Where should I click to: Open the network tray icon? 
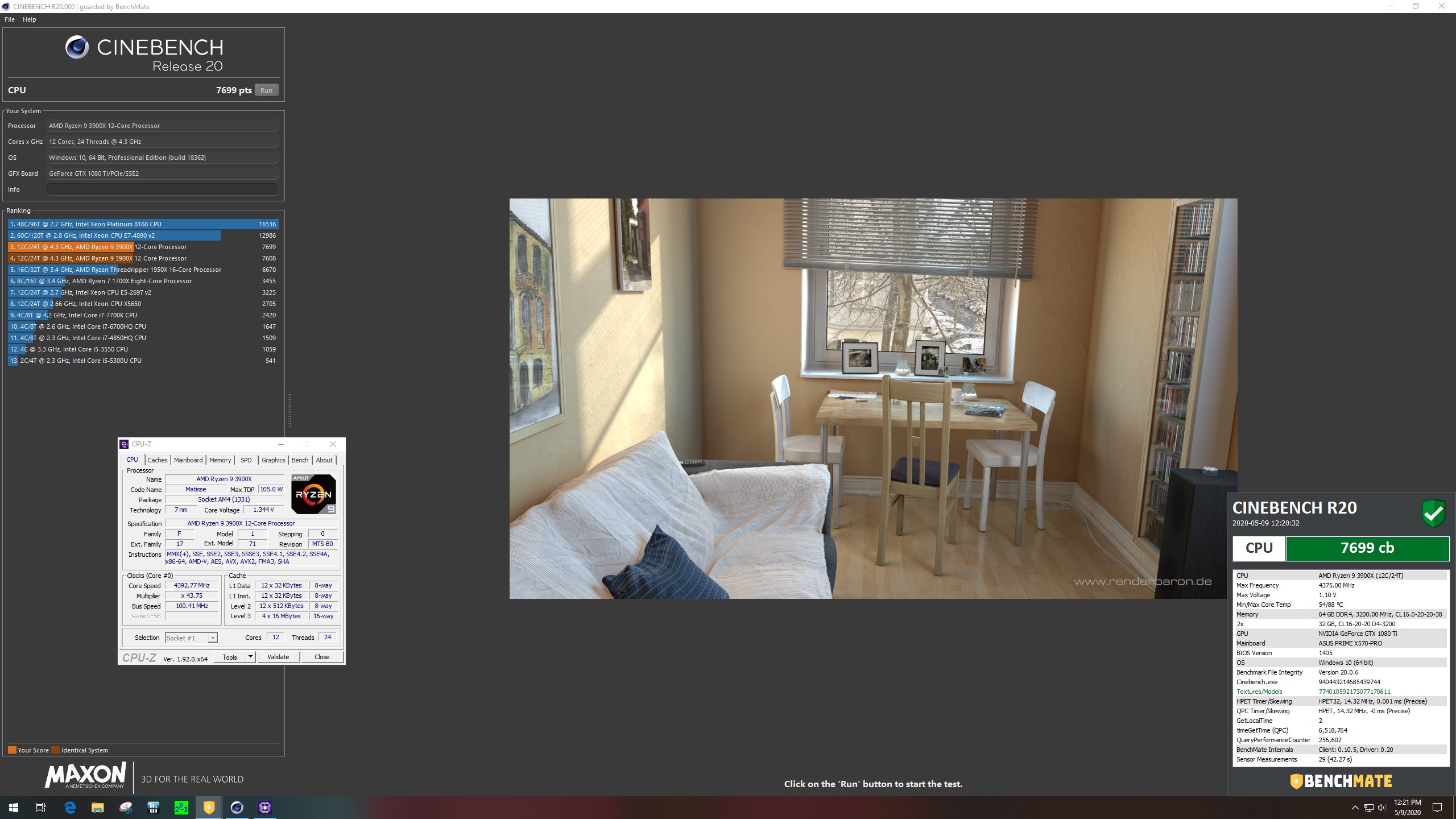point(1369,807)
